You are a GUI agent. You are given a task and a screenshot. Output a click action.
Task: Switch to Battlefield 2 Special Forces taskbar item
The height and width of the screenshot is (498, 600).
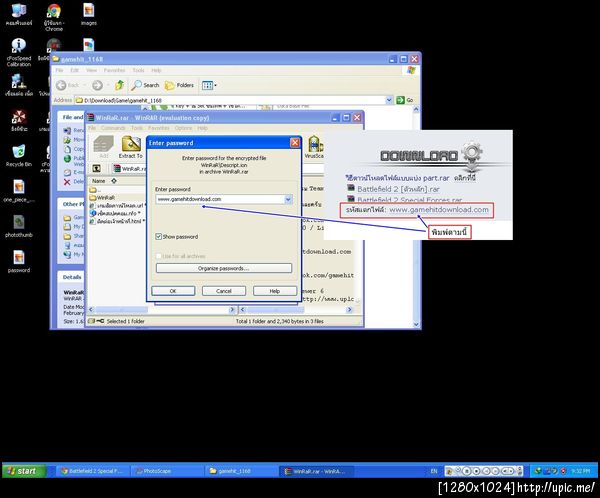pyautogui.click(x=92, y=471)
